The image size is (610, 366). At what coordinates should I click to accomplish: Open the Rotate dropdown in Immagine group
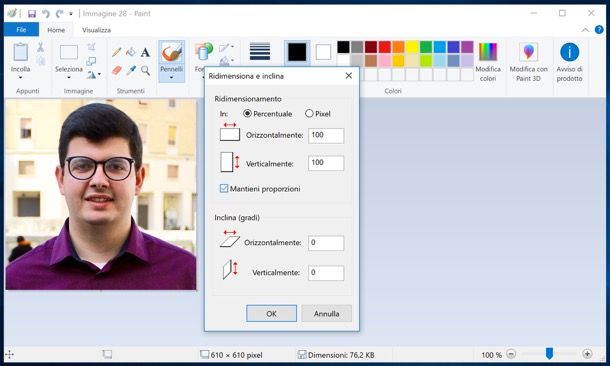[x=94, y=74]
